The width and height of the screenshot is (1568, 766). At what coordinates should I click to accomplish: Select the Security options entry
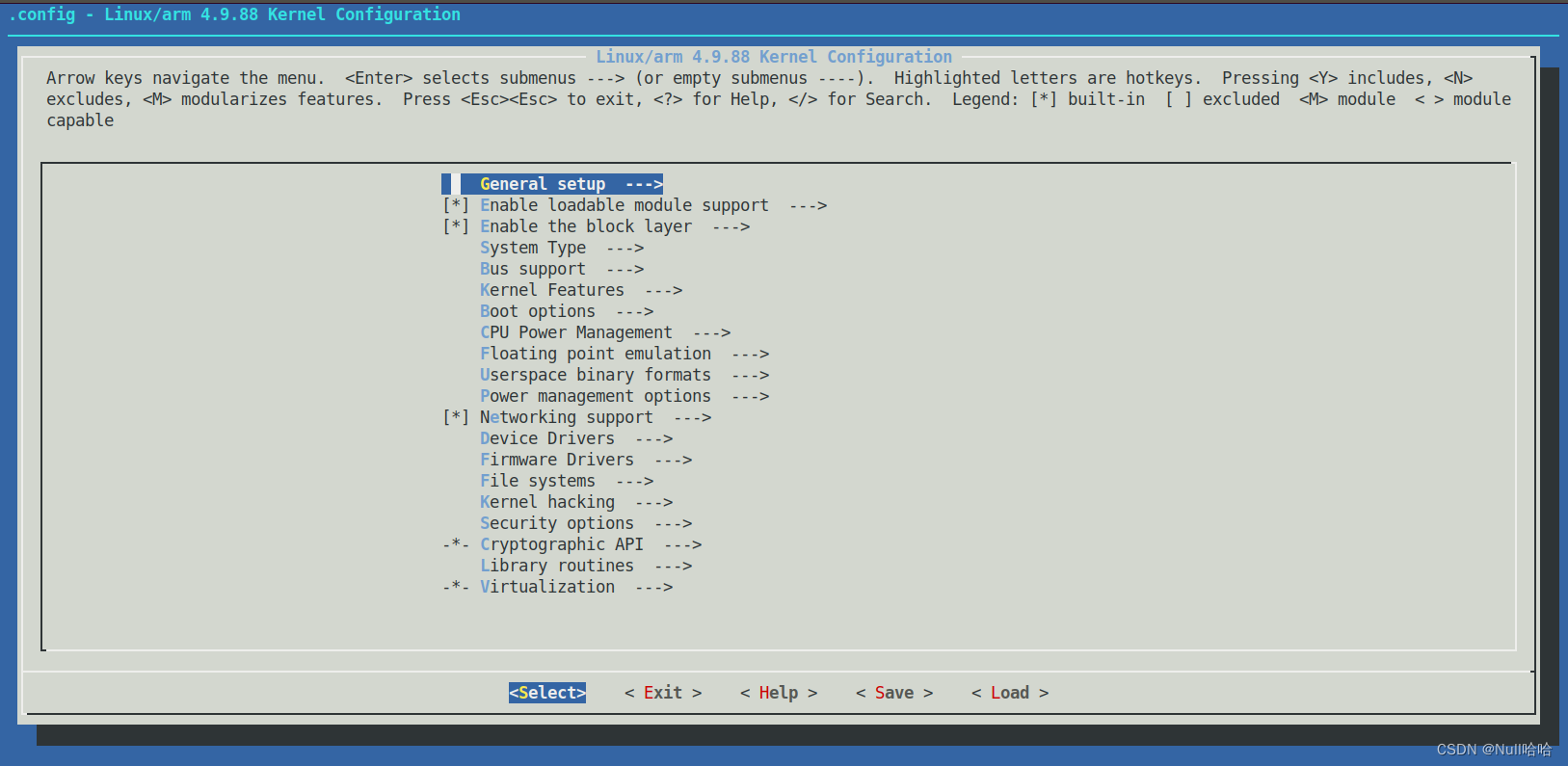click(x=557, y=523)
